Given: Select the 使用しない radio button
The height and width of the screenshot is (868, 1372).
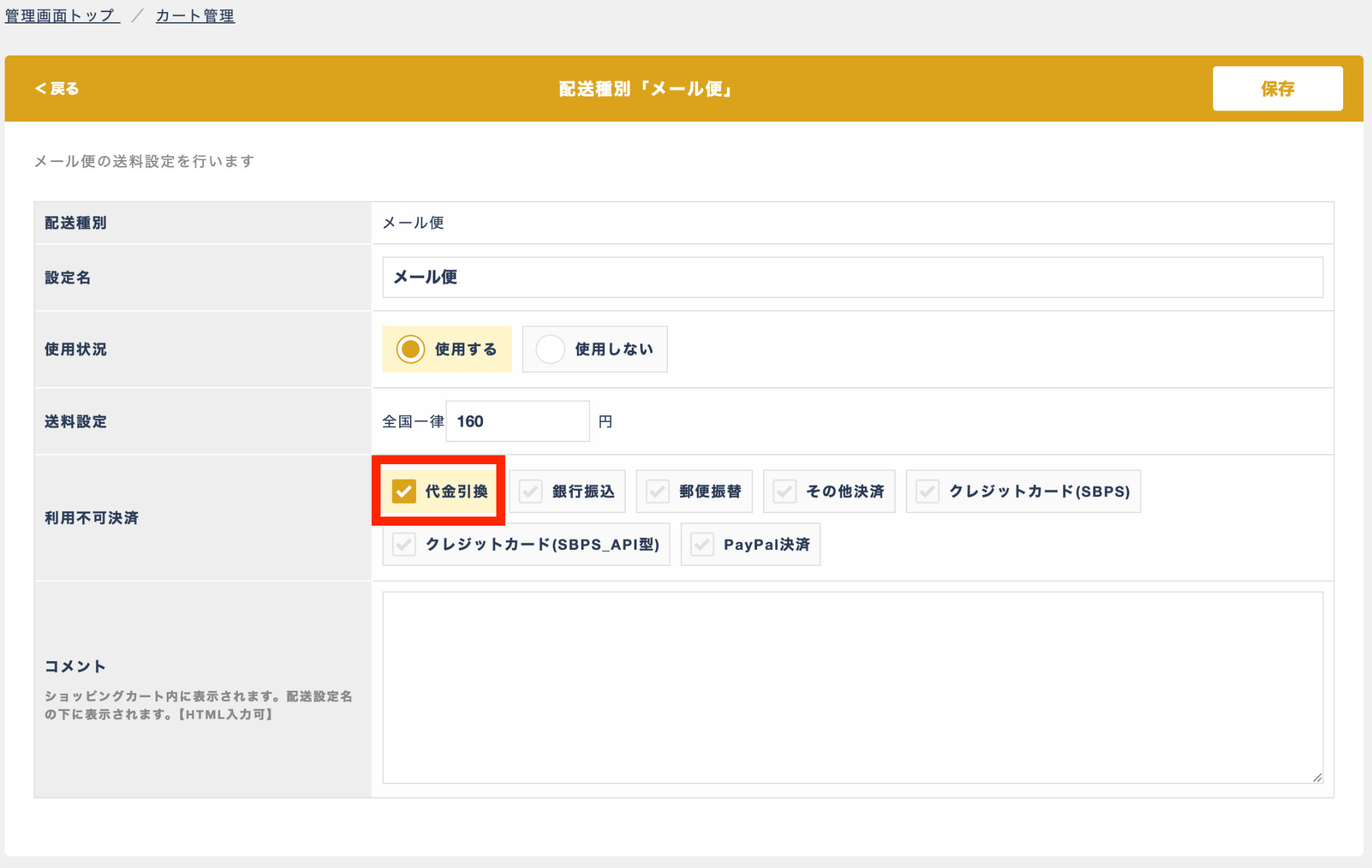Looking at the screenshot, I should [594, 349].
